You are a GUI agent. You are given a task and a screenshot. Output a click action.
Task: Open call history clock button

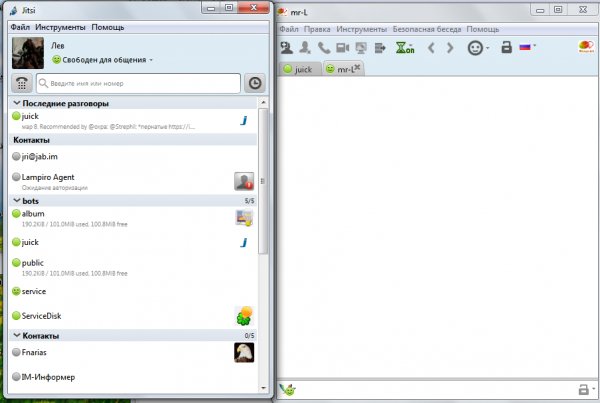(x=255, y=83)
